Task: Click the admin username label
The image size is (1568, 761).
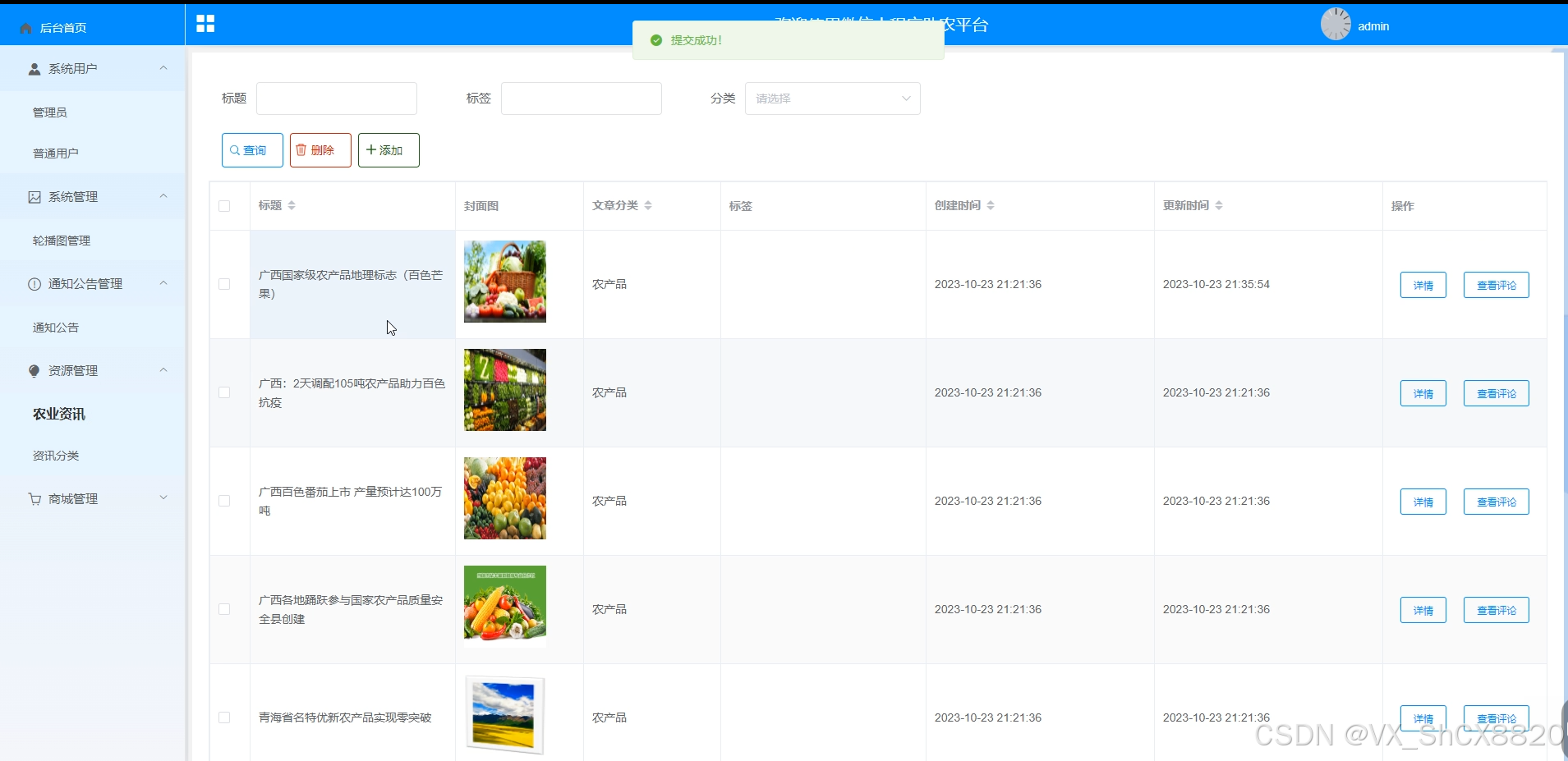Action: (x=1373, y=26)
